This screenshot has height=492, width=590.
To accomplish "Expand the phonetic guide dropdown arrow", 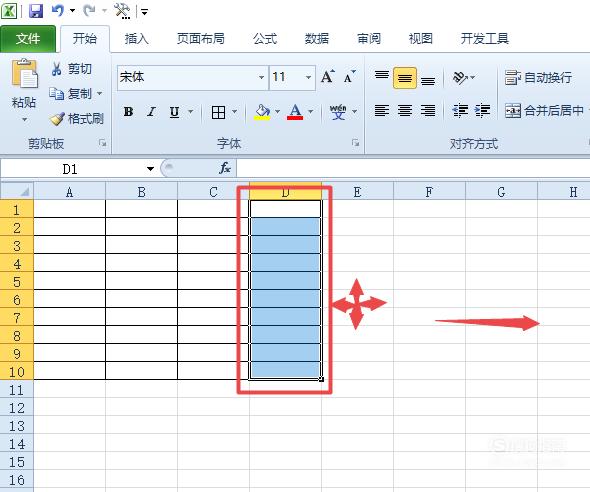I will tap(354, 112).
